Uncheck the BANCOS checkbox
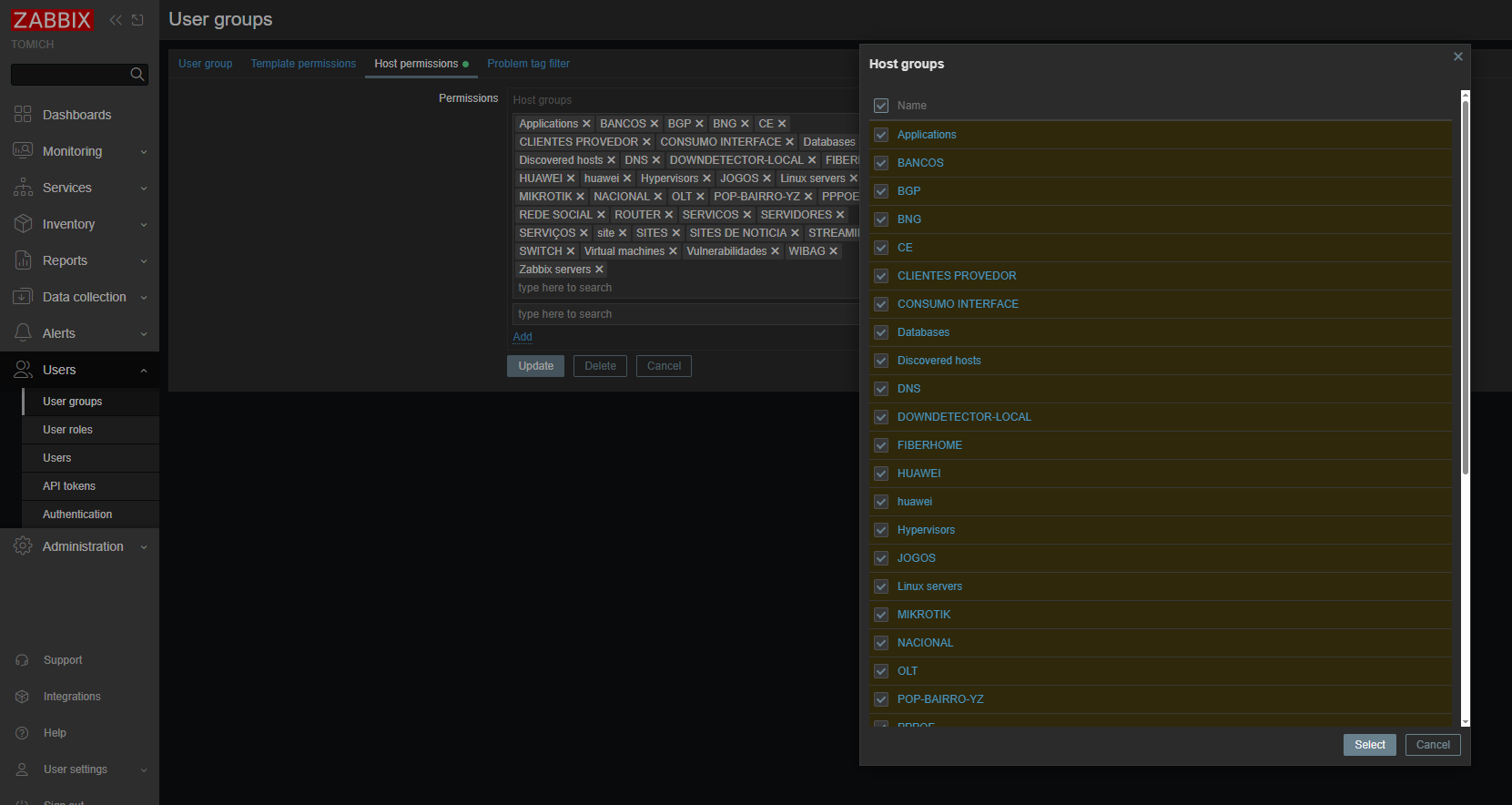 coord(881,163)
